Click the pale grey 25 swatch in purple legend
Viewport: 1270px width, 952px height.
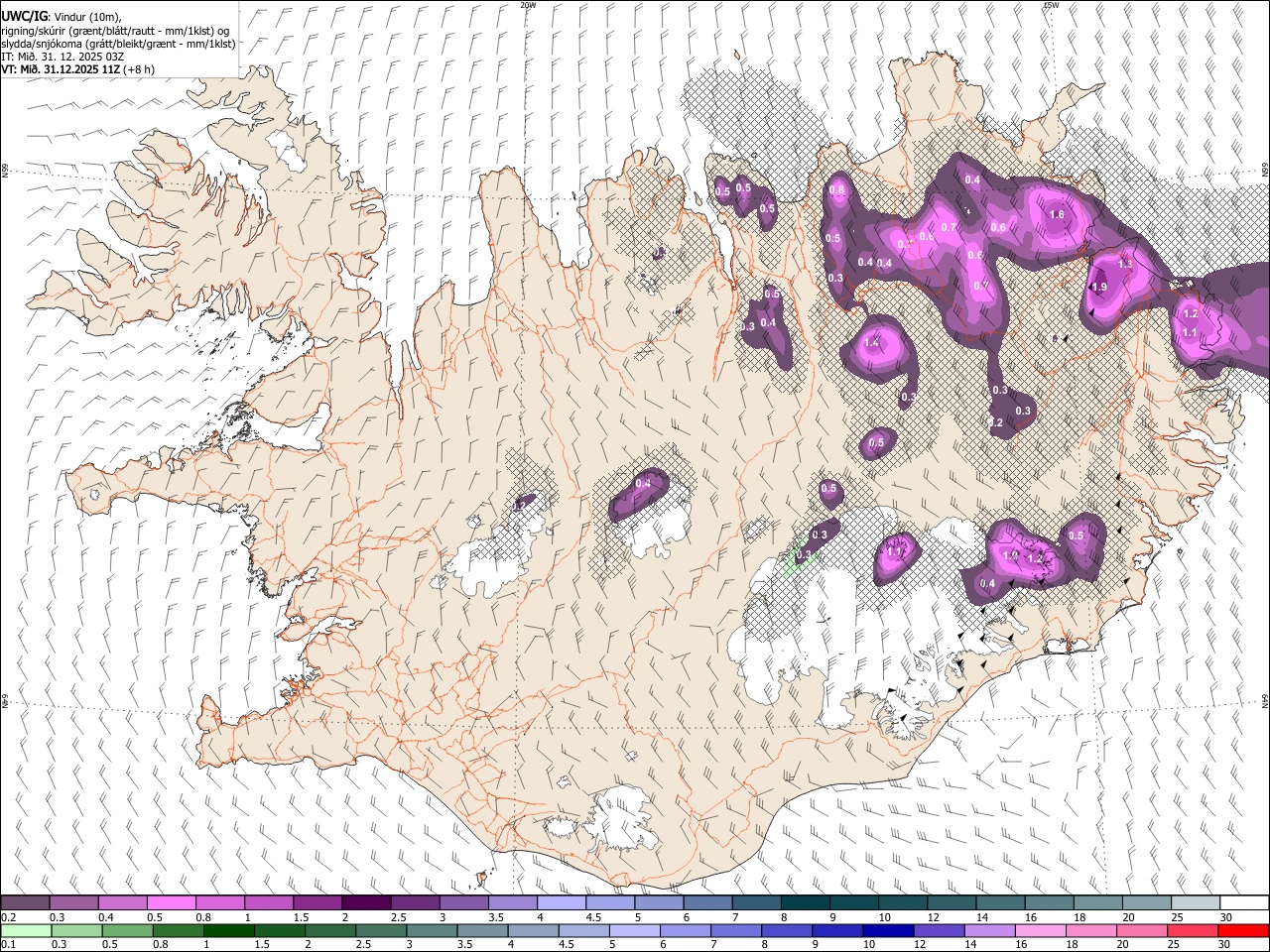[1195, 903]
